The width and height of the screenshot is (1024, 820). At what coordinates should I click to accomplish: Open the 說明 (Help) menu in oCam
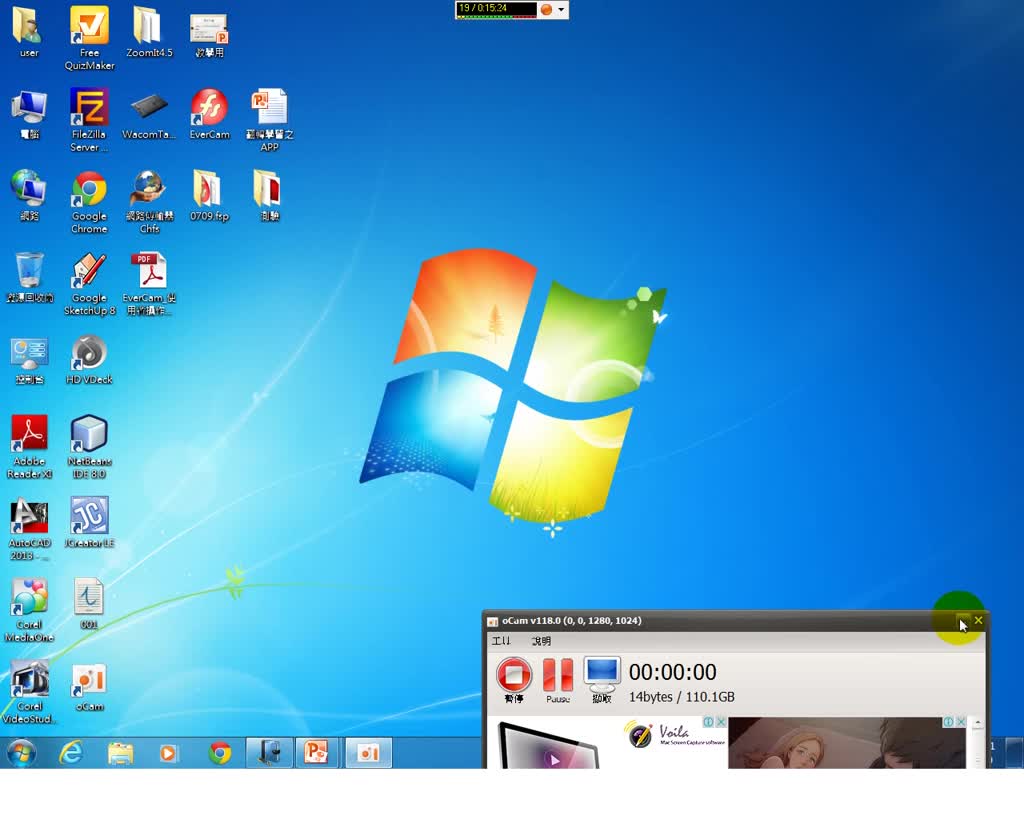tap(541, 641)
